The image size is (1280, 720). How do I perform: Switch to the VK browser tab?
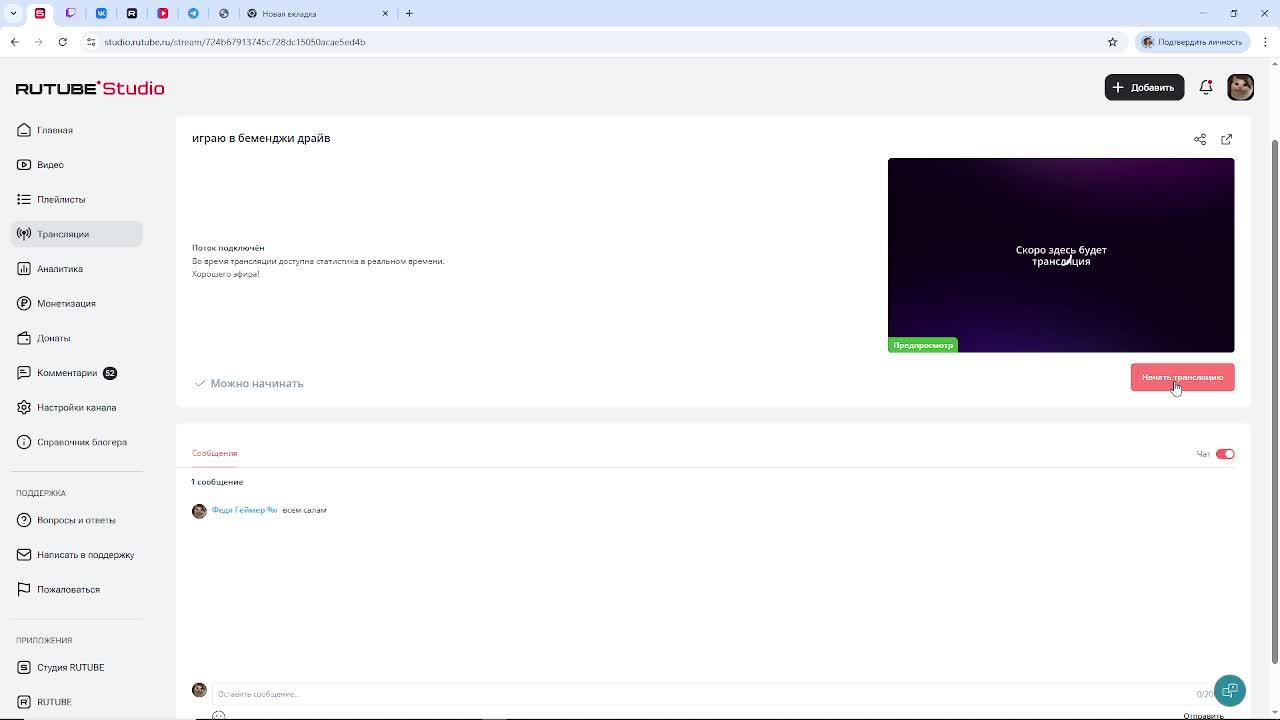coord(101,13)
